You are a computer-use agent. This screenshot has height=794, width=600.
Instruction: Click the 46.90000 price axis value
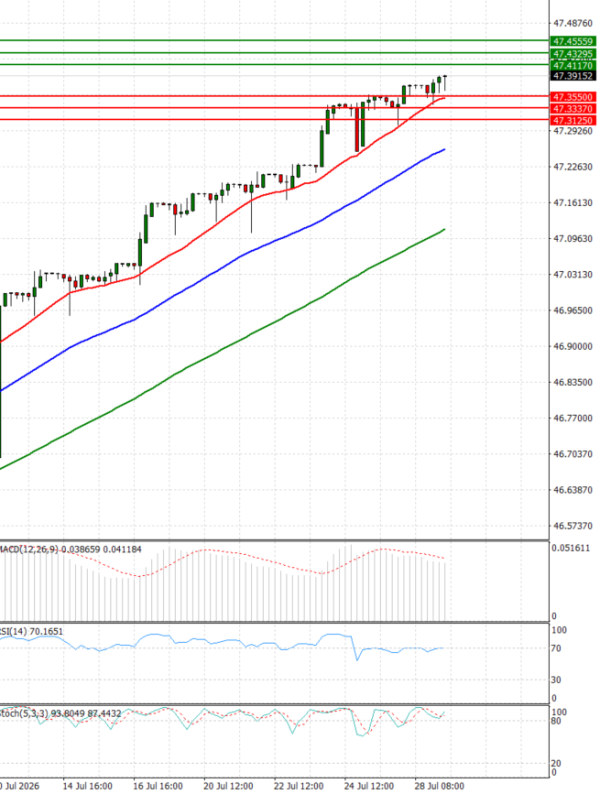point(572,346)
